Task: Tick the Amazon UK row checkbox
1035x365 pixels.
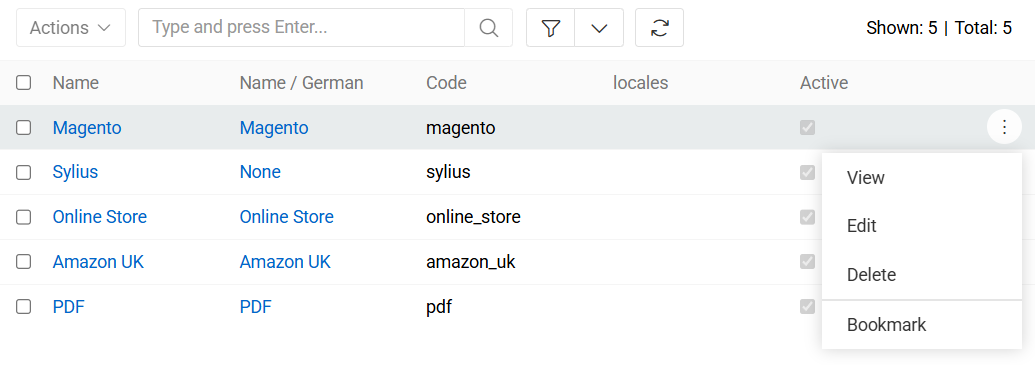Action: click(x=24, y=261)
